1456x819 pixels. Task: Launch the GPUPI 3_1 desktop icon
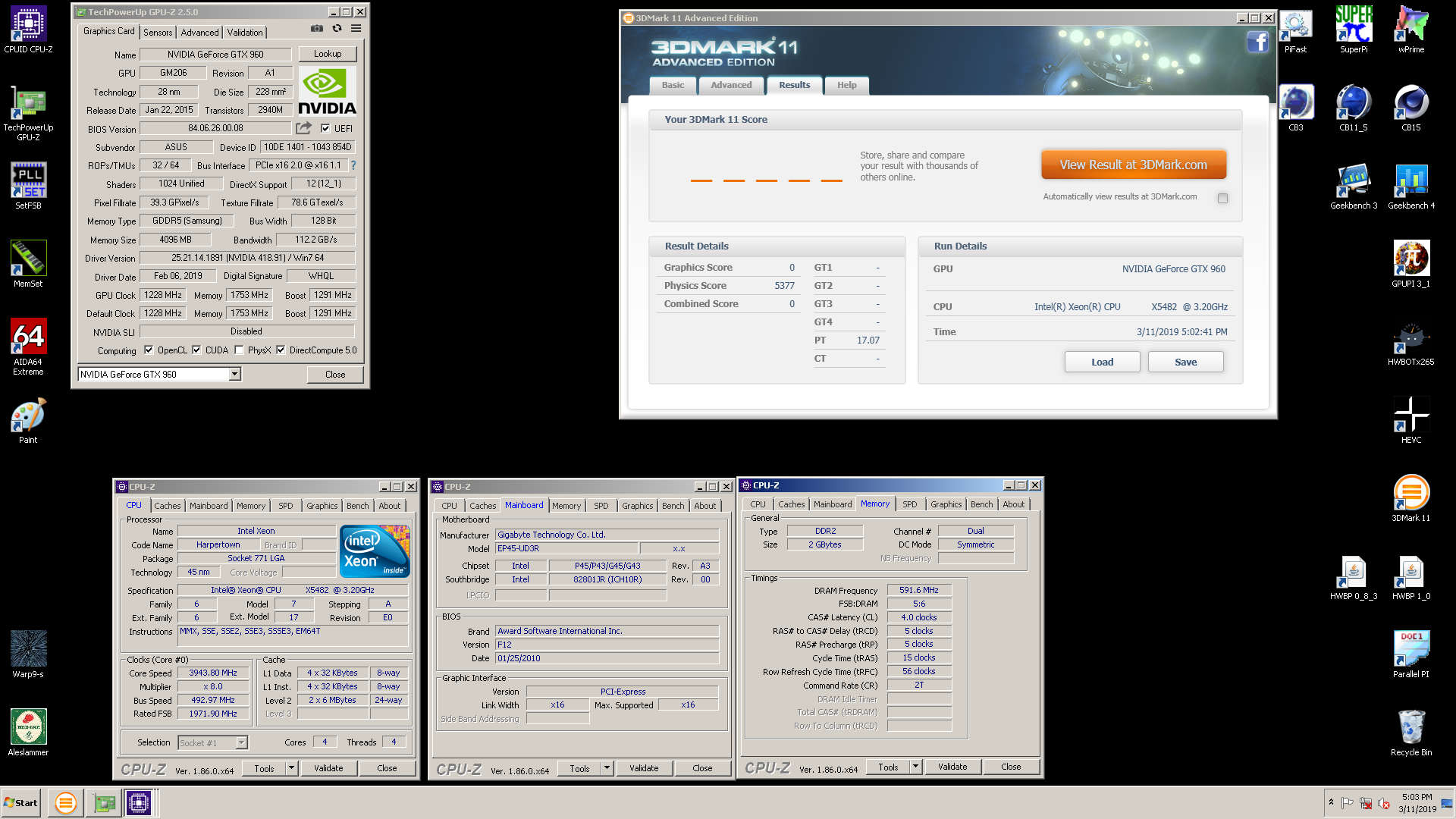pos(1411,264)
